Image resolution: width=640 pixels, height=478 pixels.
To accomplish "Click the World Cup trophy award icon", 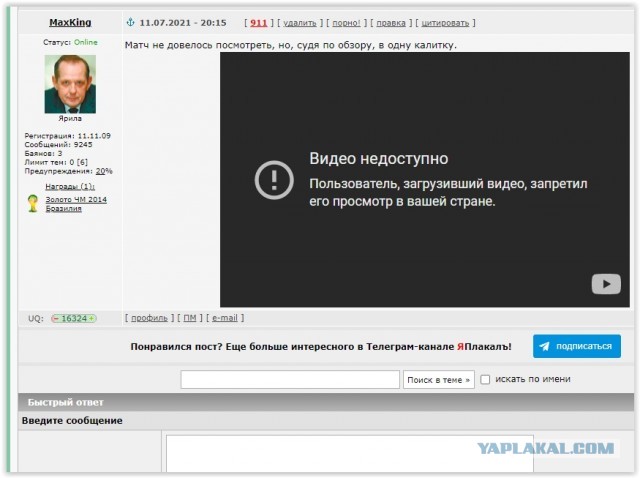I will coord(33,203).
